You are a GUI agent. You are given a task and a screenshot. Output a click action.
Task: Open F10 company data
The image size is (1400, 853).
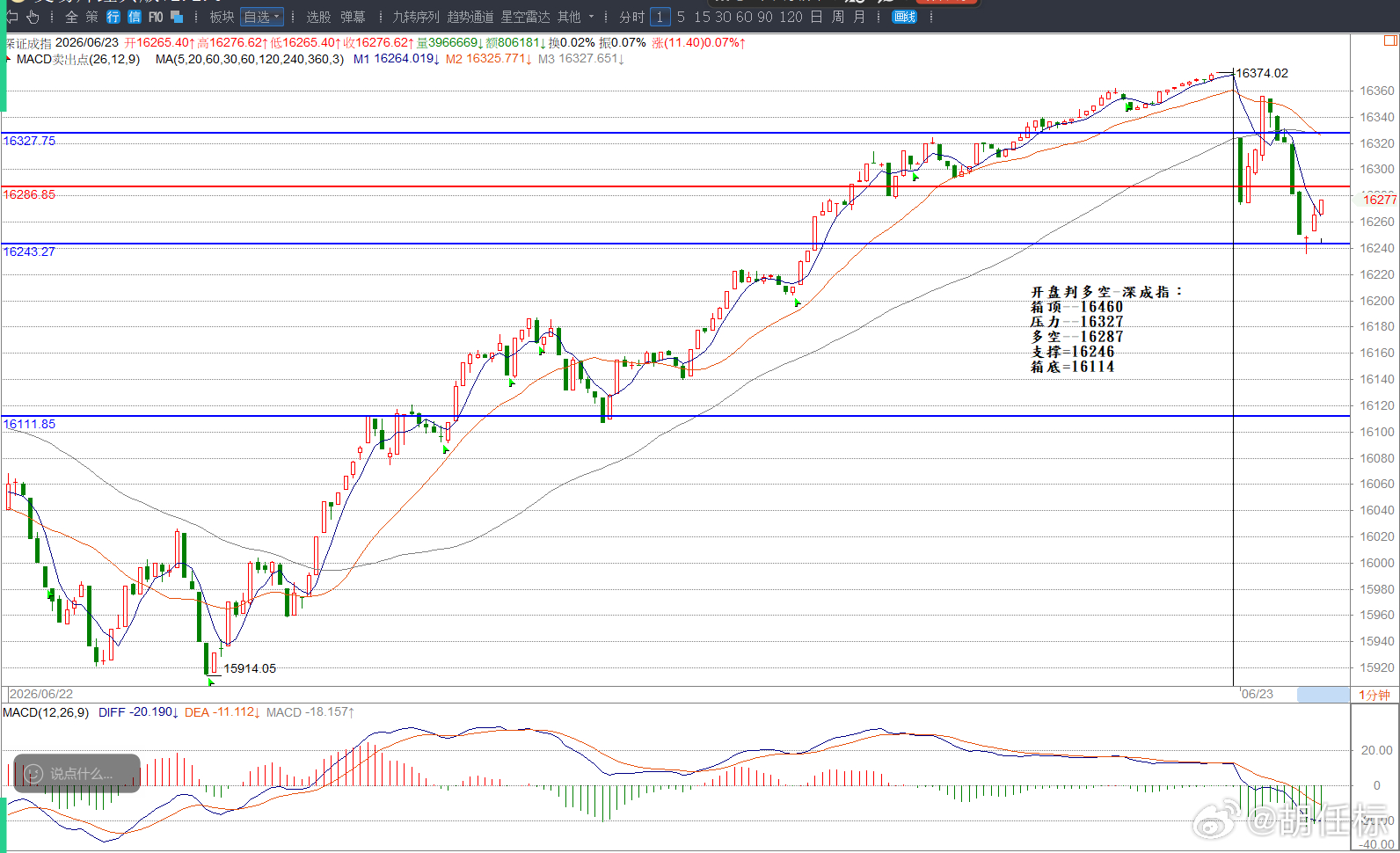[156, 17]
